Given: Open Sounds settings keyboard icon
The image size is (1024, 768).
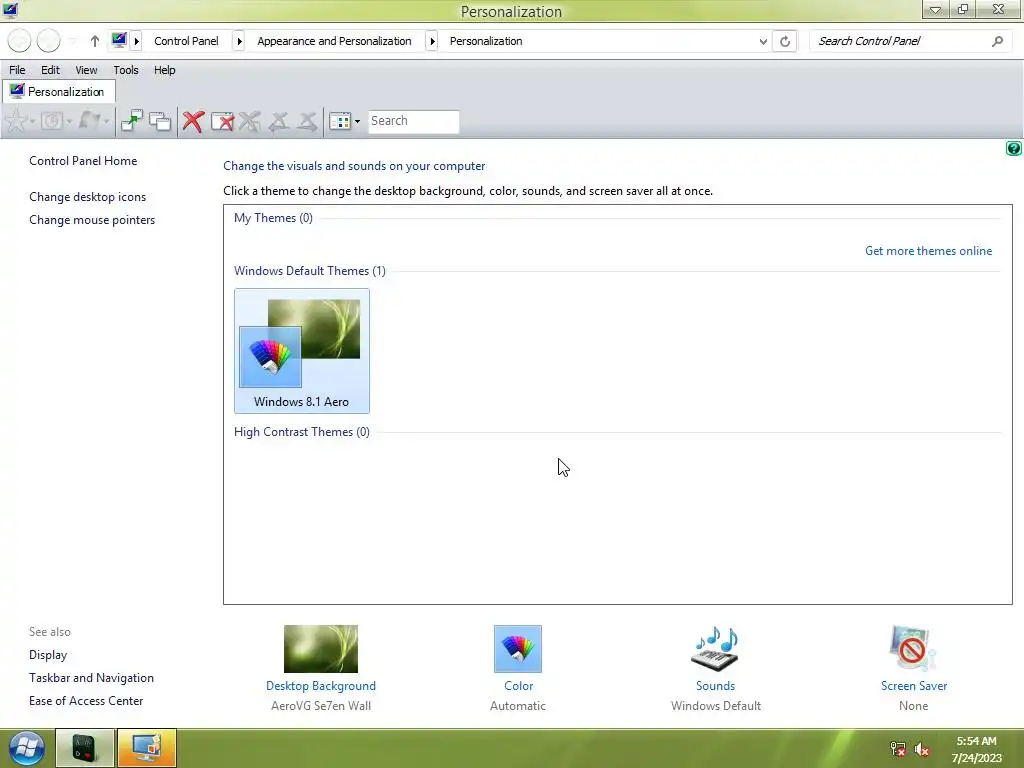Looking at the screenshot, I should (x=715, y=648).
